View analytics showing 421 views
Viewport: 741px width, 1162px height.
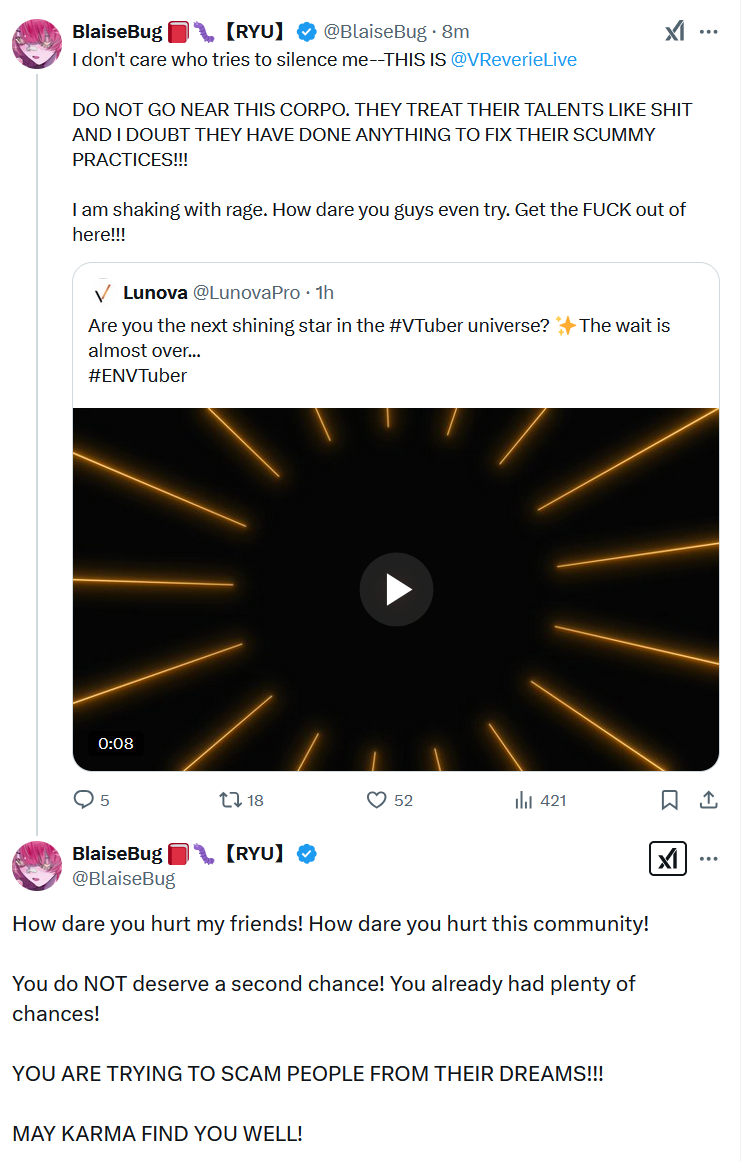[523, 800]
